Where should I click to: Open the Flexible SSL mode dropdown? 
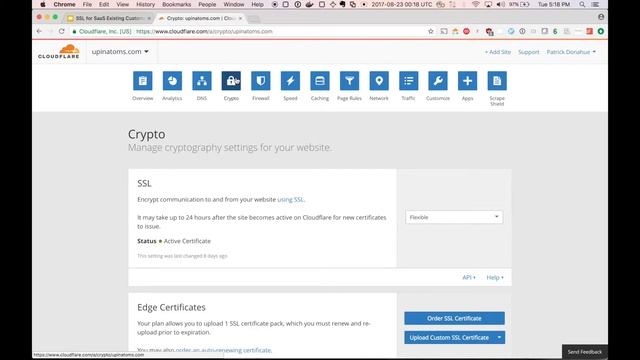[x=454, y=217]
